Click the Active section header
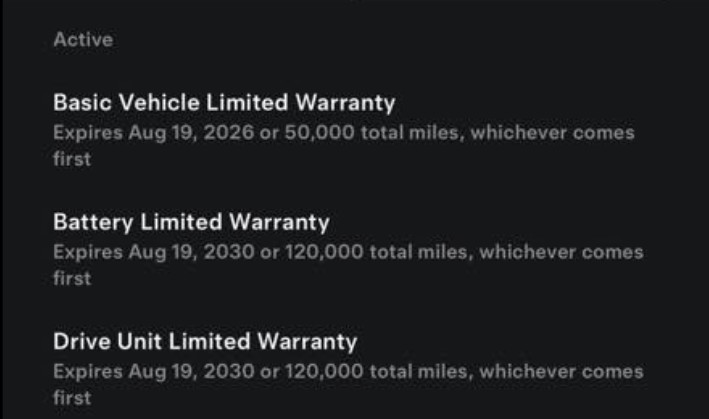The height and width of the screenshot is (419, 709). [82, 40]
